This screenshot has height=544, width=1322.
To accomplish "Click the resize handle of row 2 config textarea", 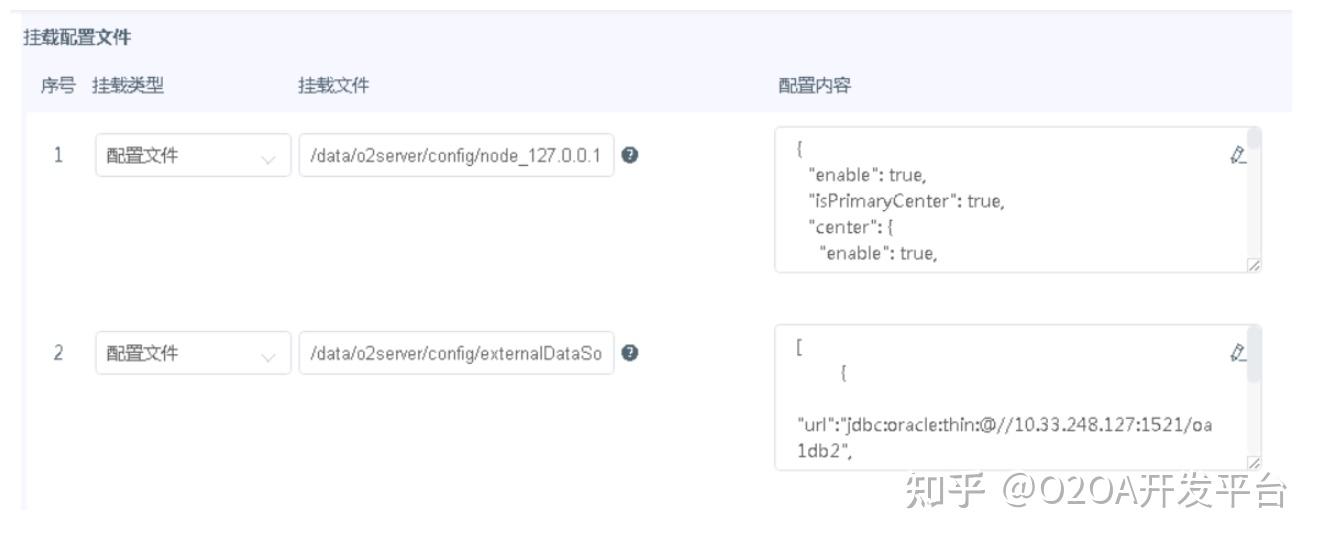I will (1254, 463).
